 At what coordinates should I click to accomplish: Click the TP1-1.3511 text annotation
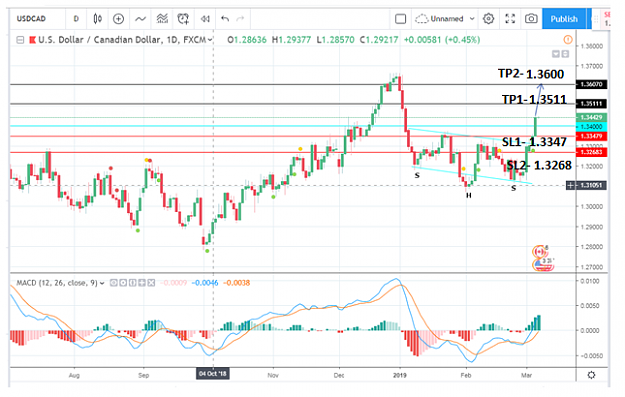pyautogui.click(x=534, y=99)
